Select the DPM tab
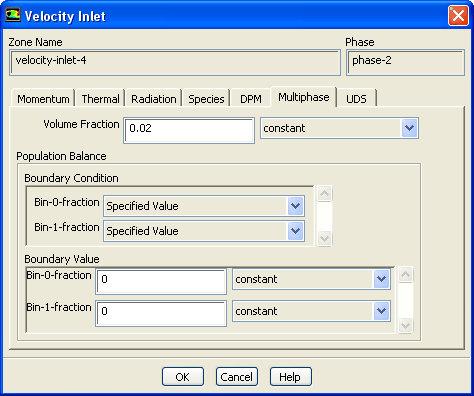Image resolution: width=474 pixels, height=396 pixels. click(251, 99)
